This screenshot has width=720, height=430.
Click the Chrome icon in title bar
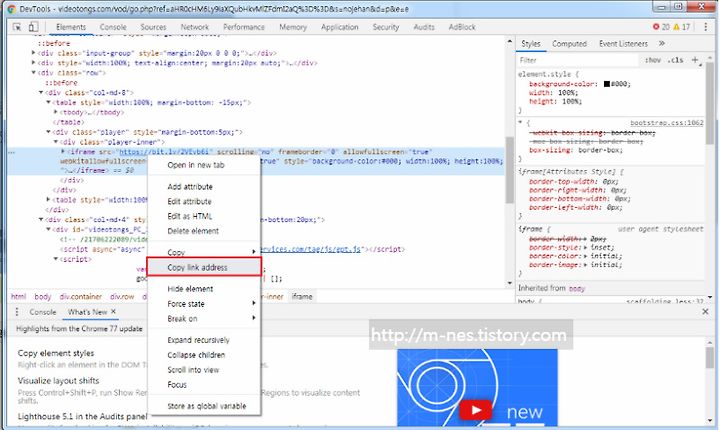(12, 9)
